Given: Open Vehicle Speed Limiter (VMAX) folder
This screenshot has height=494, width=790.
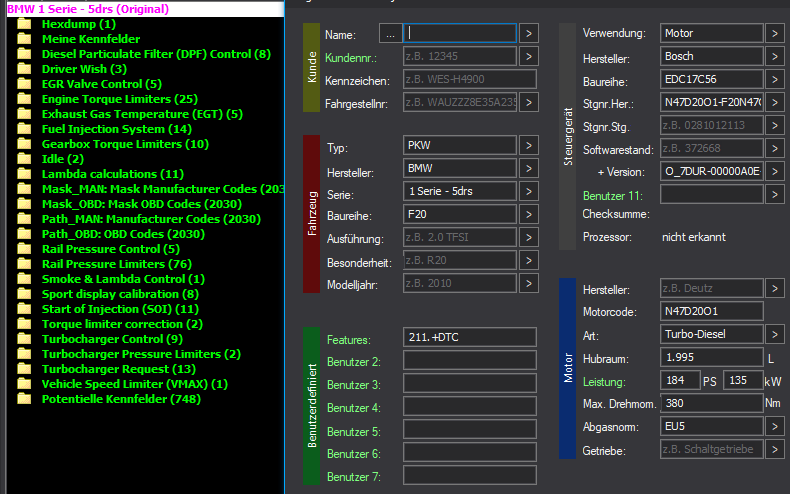Looking at the screenshot, I should 135,384.
